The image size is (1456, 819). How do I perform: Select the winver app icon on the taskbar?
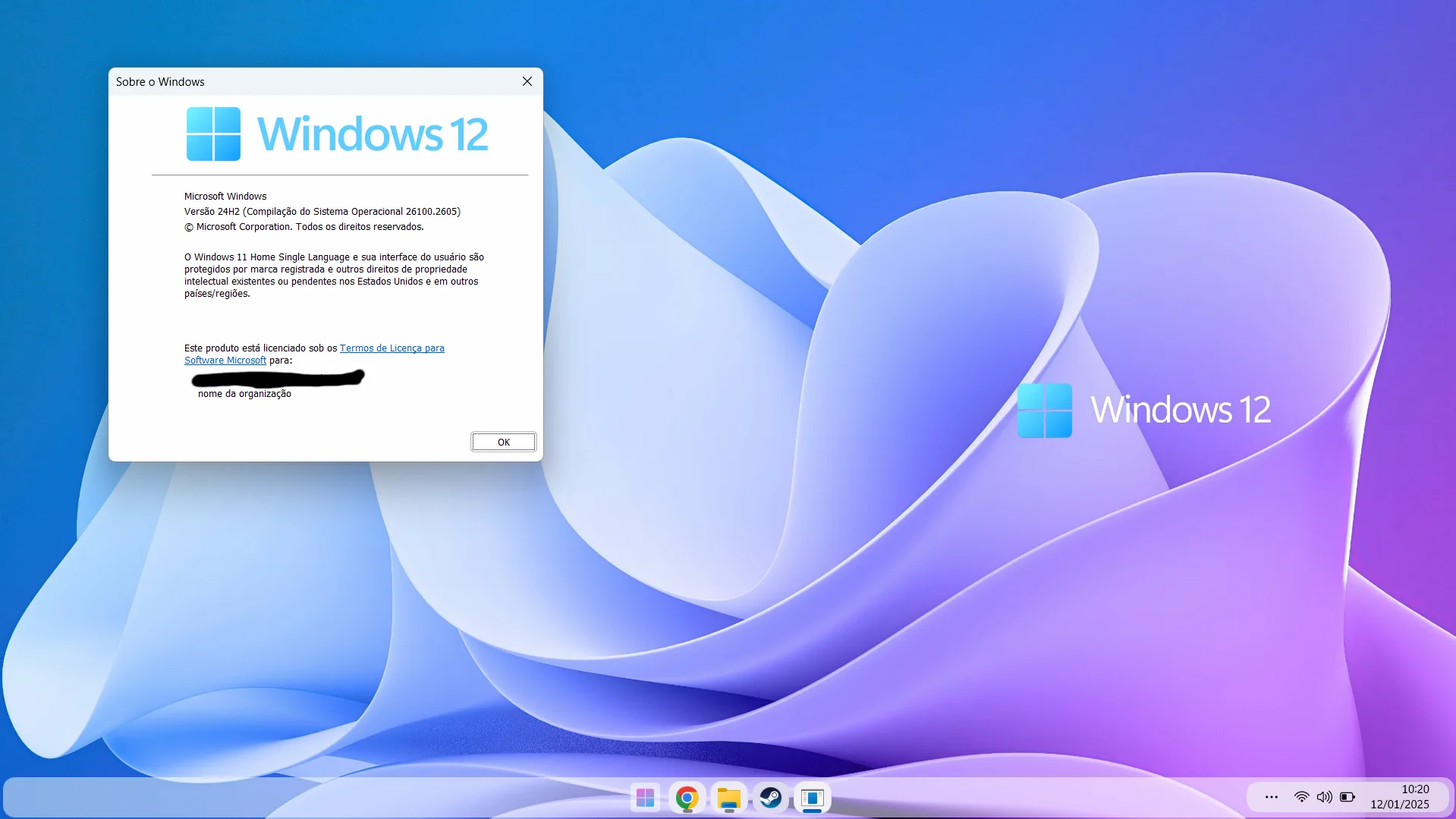(813, 798)
